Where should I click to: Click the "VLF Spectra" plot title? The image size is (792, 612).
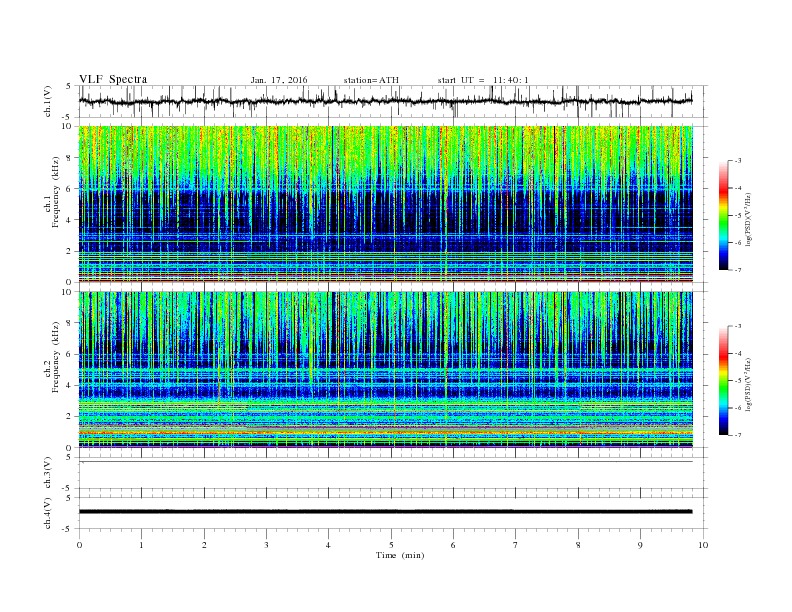pyautogui.click(x=113, y=79)
